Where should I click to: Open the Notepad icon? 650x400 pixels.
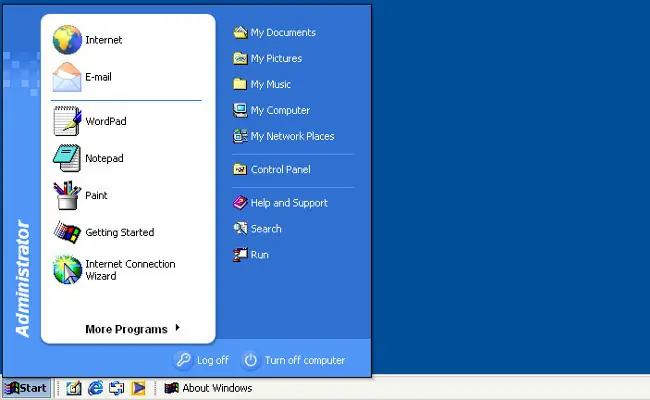pos(67,158)
